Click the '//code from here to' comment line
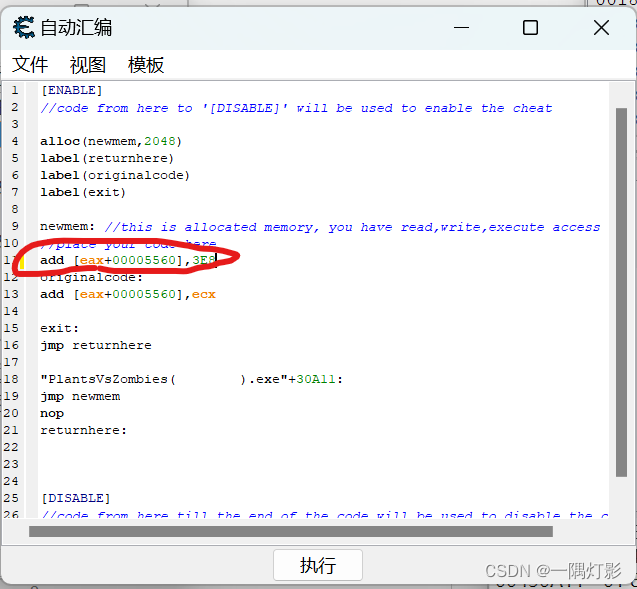The image size is (637, 589). pos(296,108)
